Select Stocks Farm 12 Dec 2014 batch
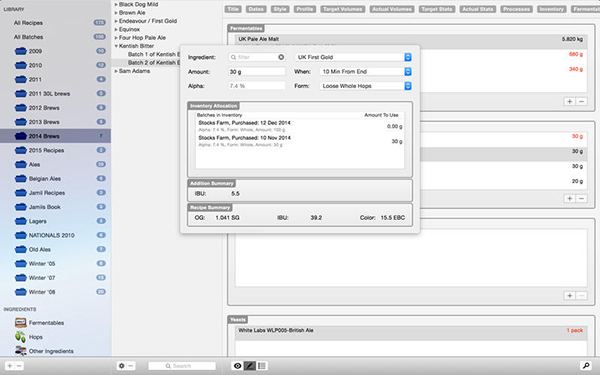The image size is (600, 375). (300, 126)
